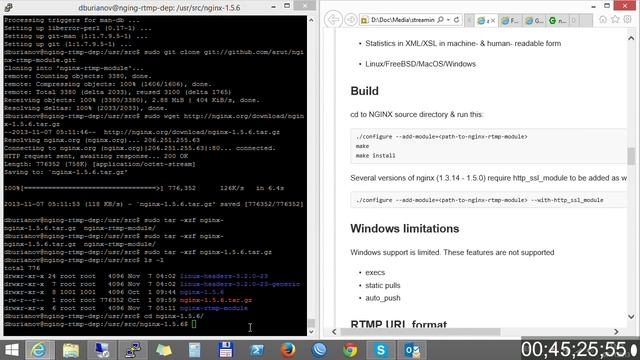Click the Internet Explorer forward arrow
The height and width of the screenshot is (360, 640).
tap(350, 20)
